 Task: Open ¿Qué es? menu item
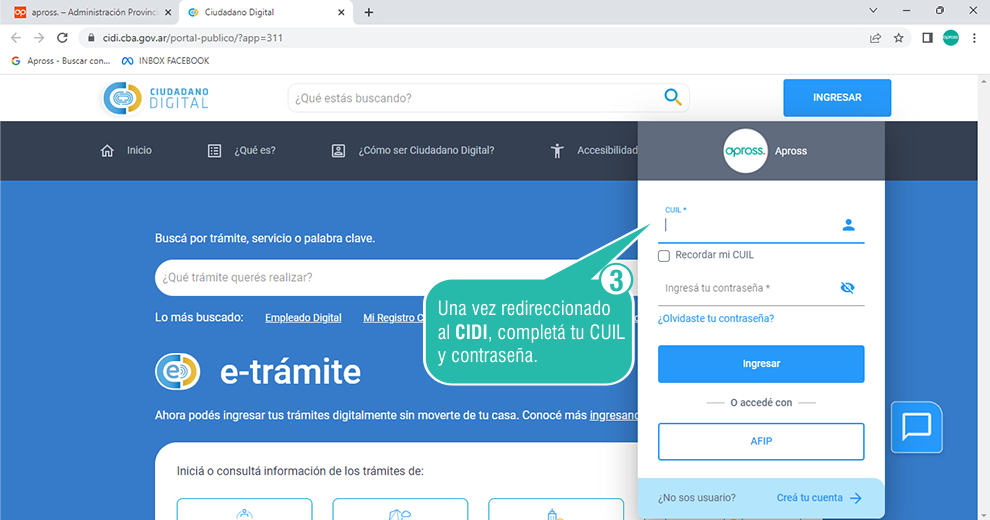(x=242, y=151)
